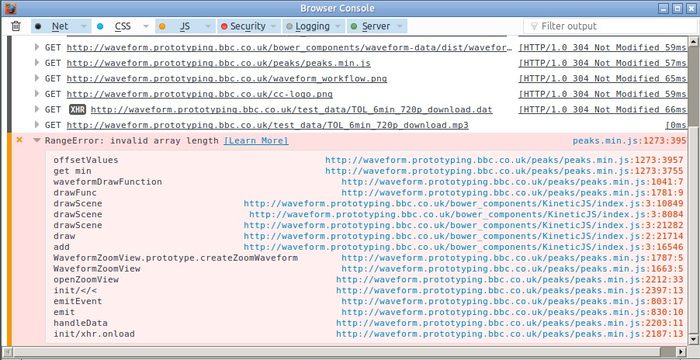This screenshot has width=700, height=360.
Task: Open the Security filter dropdown arrow
Action: tap(273, 26)
